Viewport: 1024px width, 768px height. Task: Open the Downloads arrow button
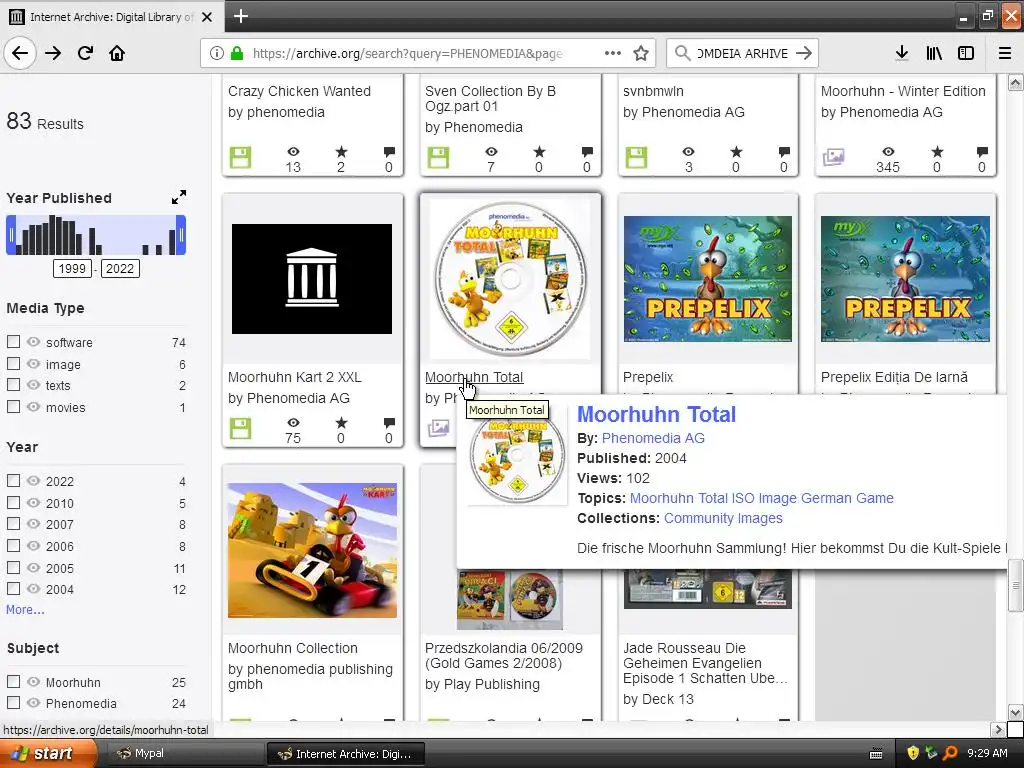(x=902, y=53)
